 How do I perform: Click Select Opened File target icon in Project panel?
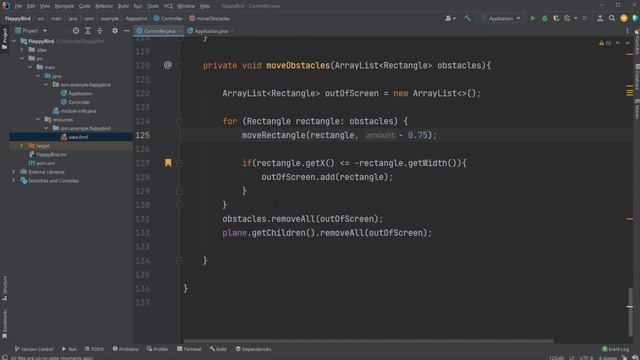click(x=76, y=31)
